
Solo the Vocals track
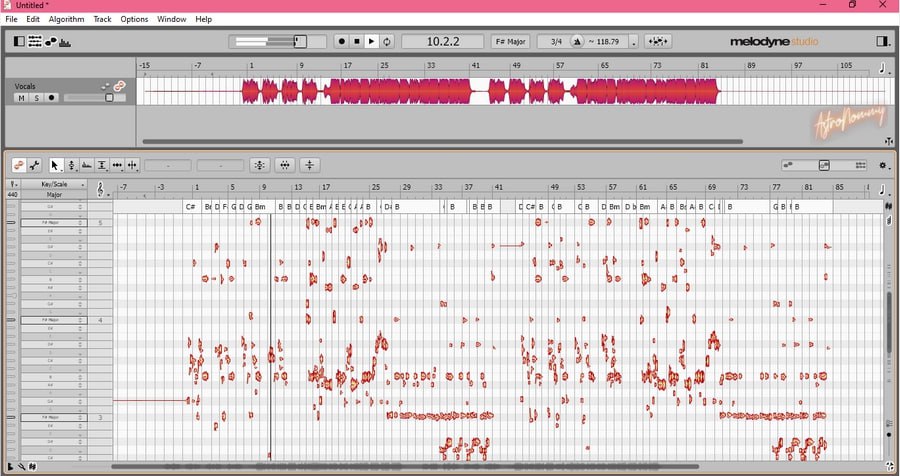(x=36, y=98)
